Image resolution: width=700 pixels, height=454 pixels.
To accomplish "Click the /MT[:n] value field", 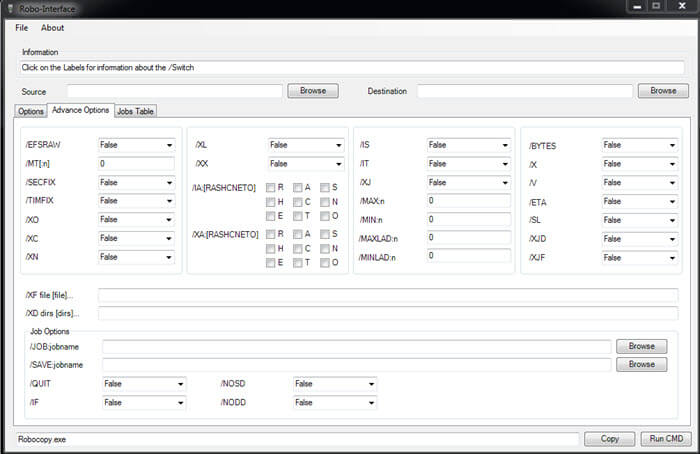I will [x=136, y=163].
